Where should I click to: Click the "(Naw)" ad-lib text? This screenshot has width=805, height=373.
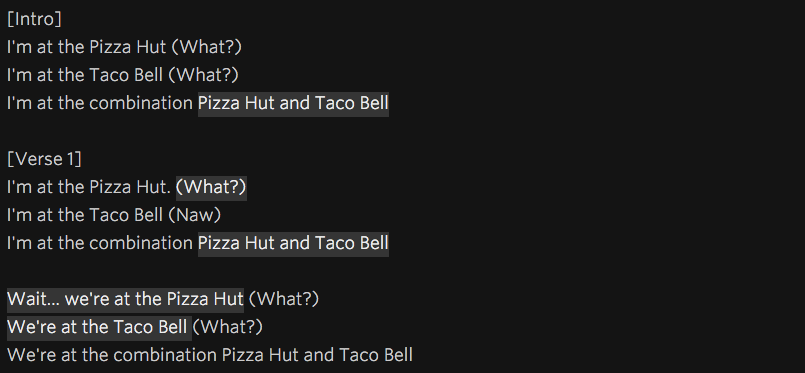point(195,215)
